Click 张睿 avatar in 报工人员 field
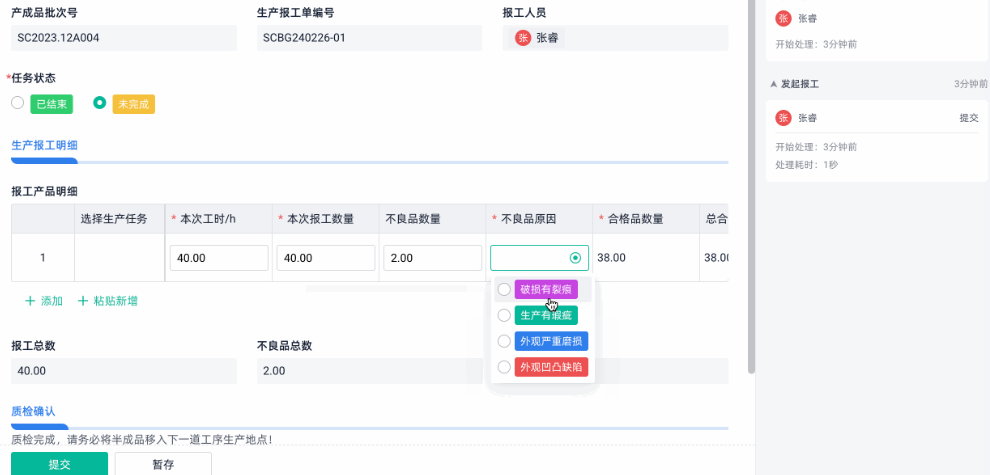The height and width of the screenshot is (475, 990). tap(523, 38)
